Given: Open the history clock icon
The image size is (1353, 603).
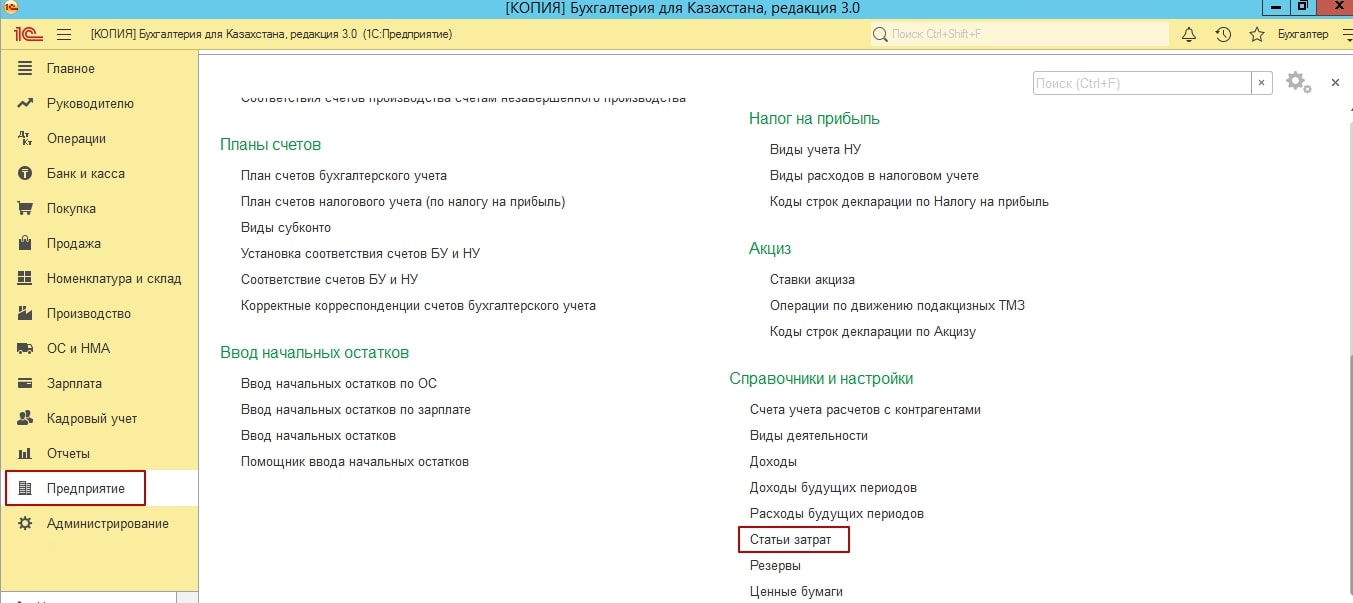Looking at the screenshot, I should tap(1223, 34).
